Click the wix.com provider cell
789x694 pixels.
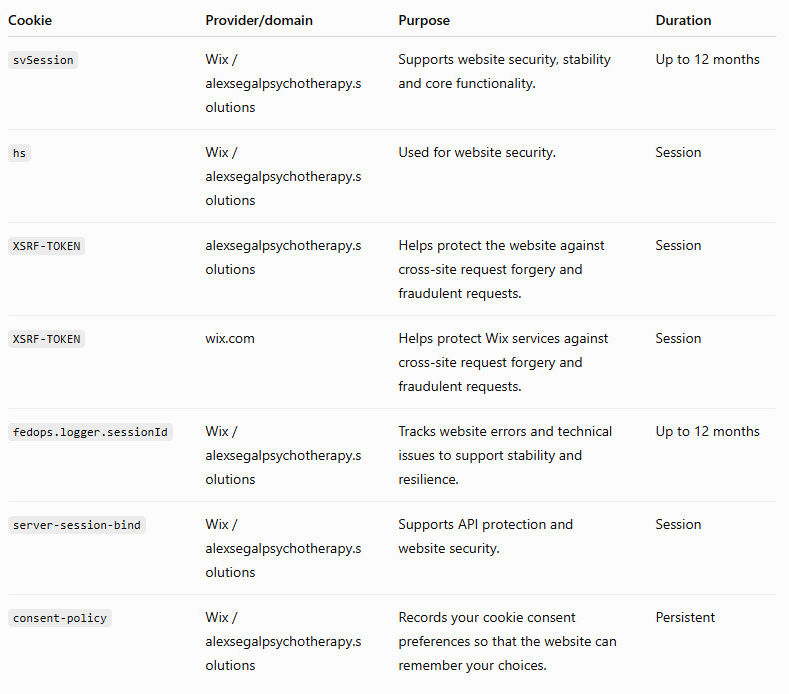230,338
